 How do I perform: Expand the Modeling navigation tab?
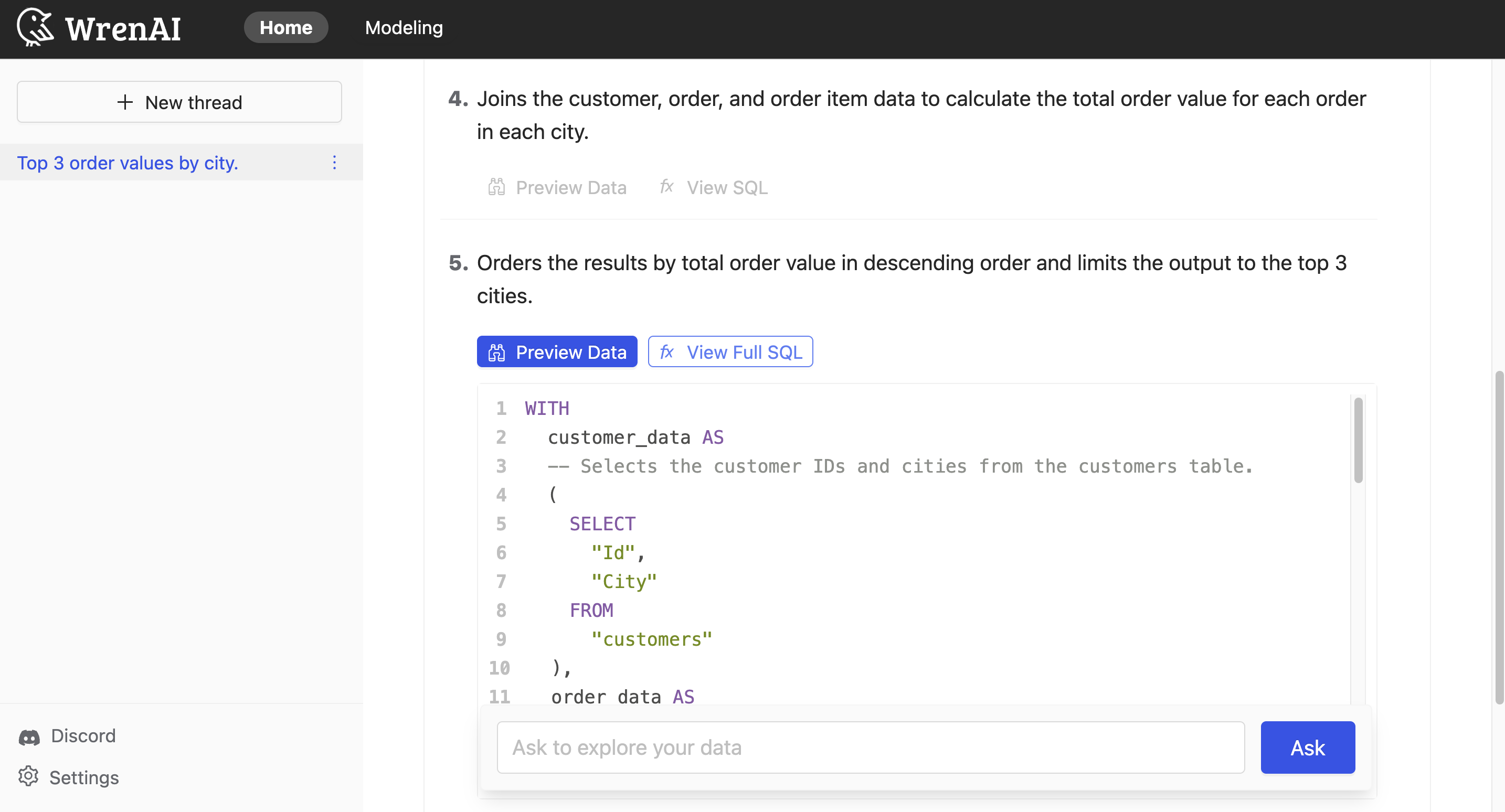(x=404, y=27)
